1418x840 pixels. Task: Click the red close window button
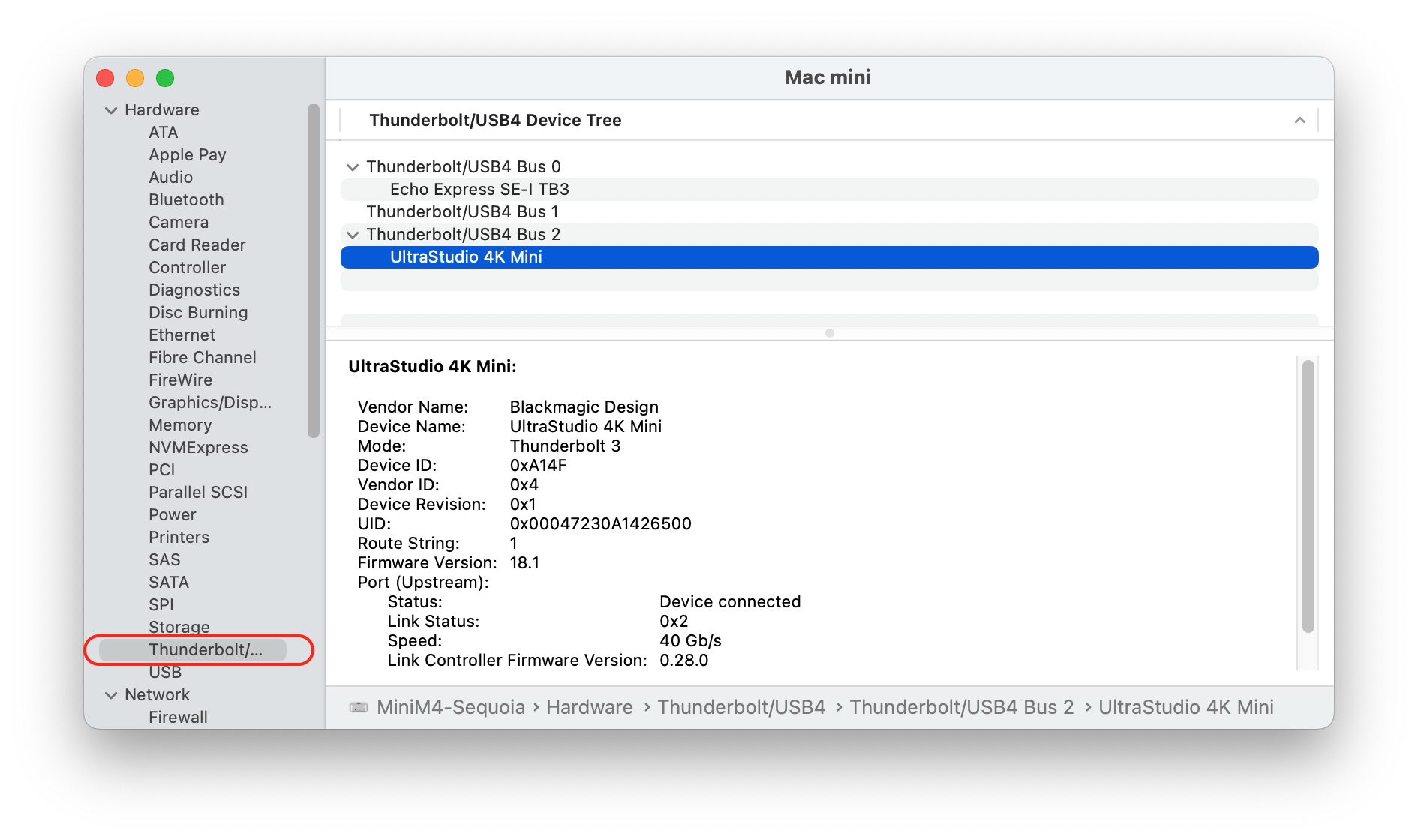(x=105, y=78)
